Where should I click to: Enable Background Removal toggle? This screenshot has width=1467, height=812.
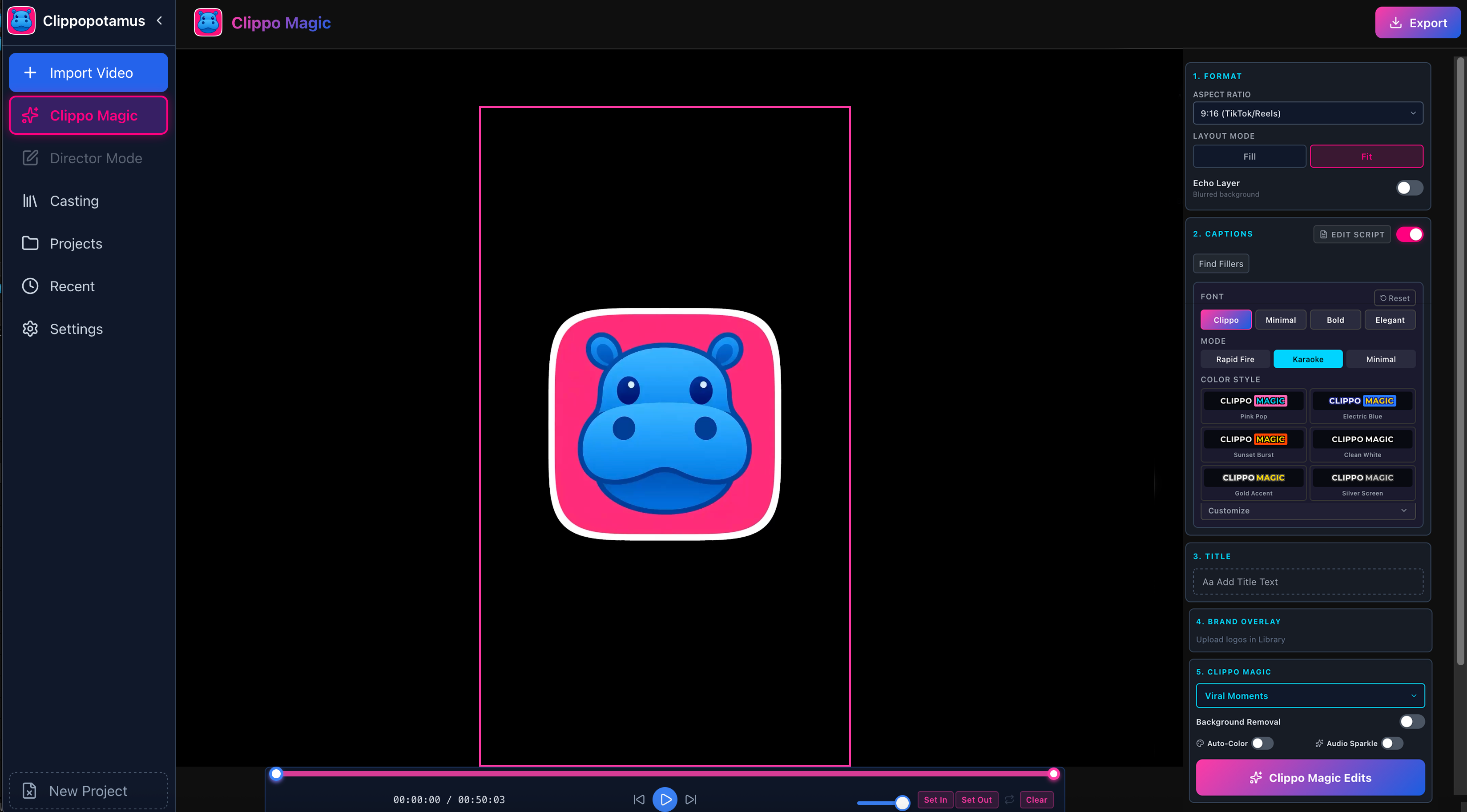pos(1412,721)
